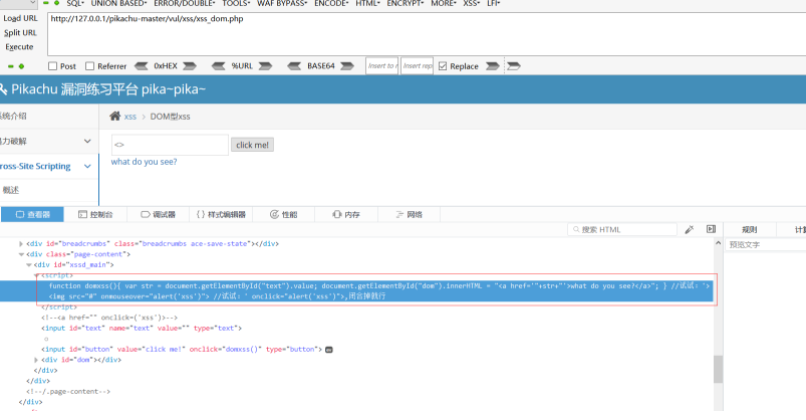
Task: Click the event badge next to button input
Action: pyautogui.click(x=329, y=350)
